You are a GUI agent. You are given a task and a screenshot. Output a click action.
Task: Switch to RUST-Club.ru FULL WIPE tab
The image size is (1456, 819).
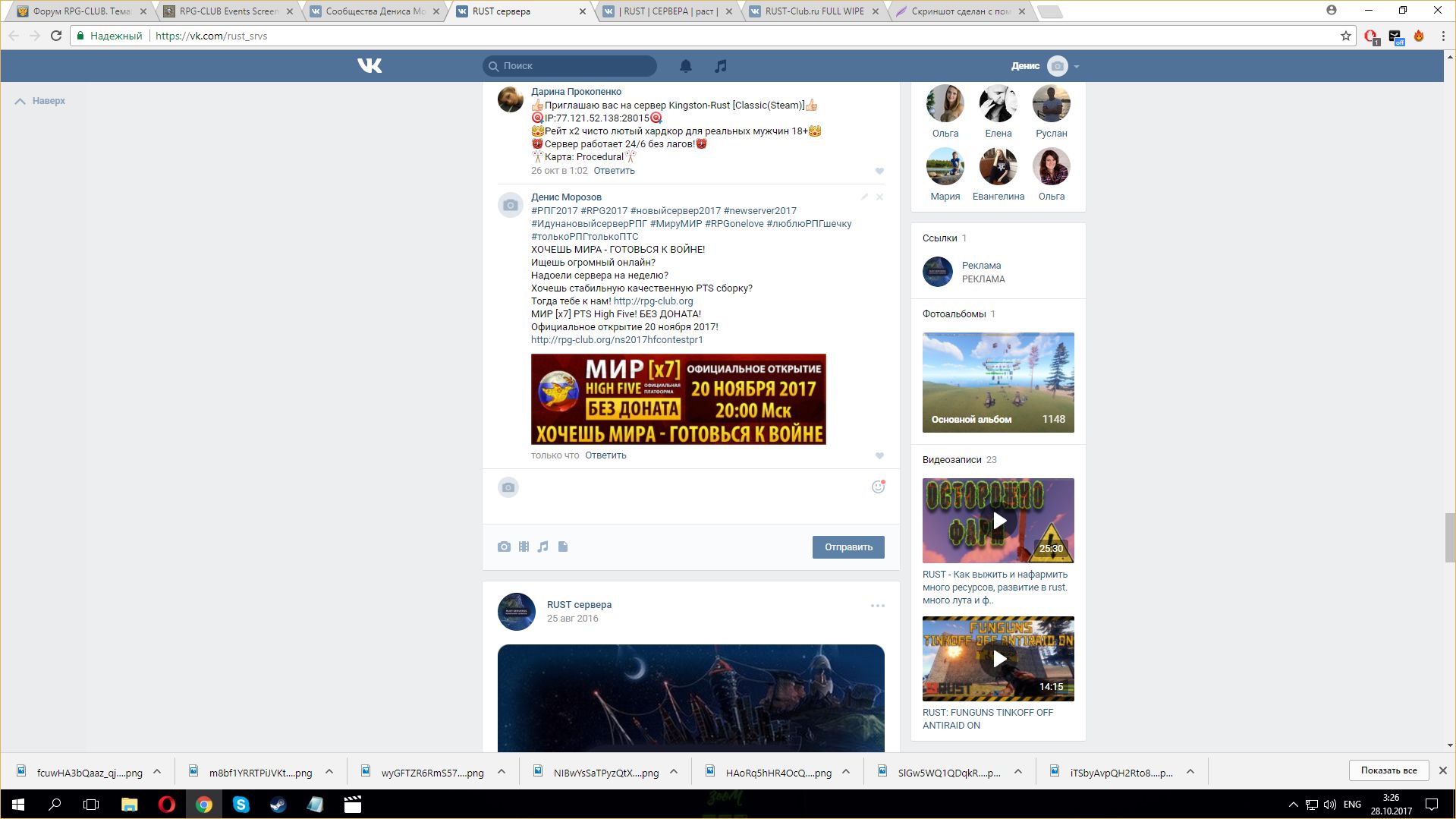(x=813, y=11)
